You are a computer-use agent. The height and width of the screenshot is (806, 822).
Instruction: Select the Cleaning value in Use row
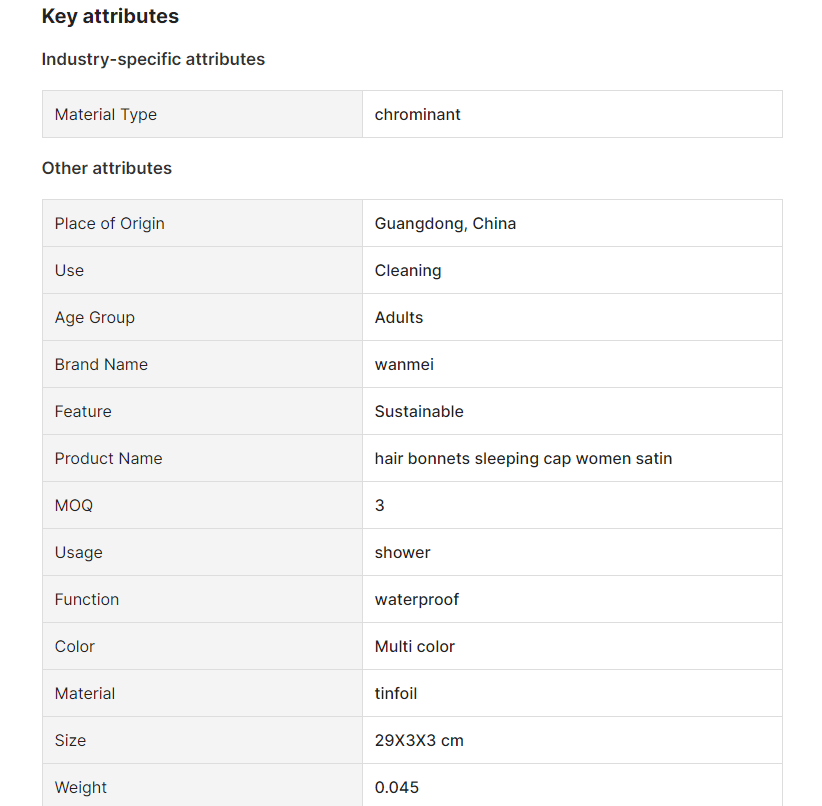click(x=408, y=271)
